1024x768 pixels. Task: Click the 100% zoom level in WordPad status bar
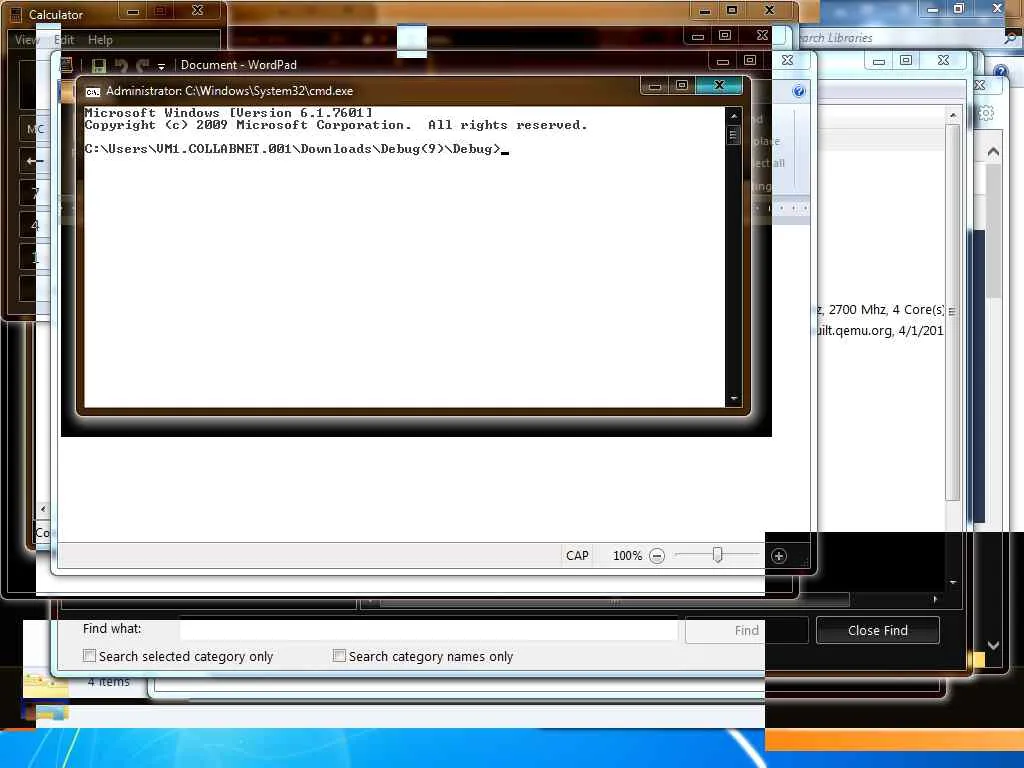tap(627, 556)
